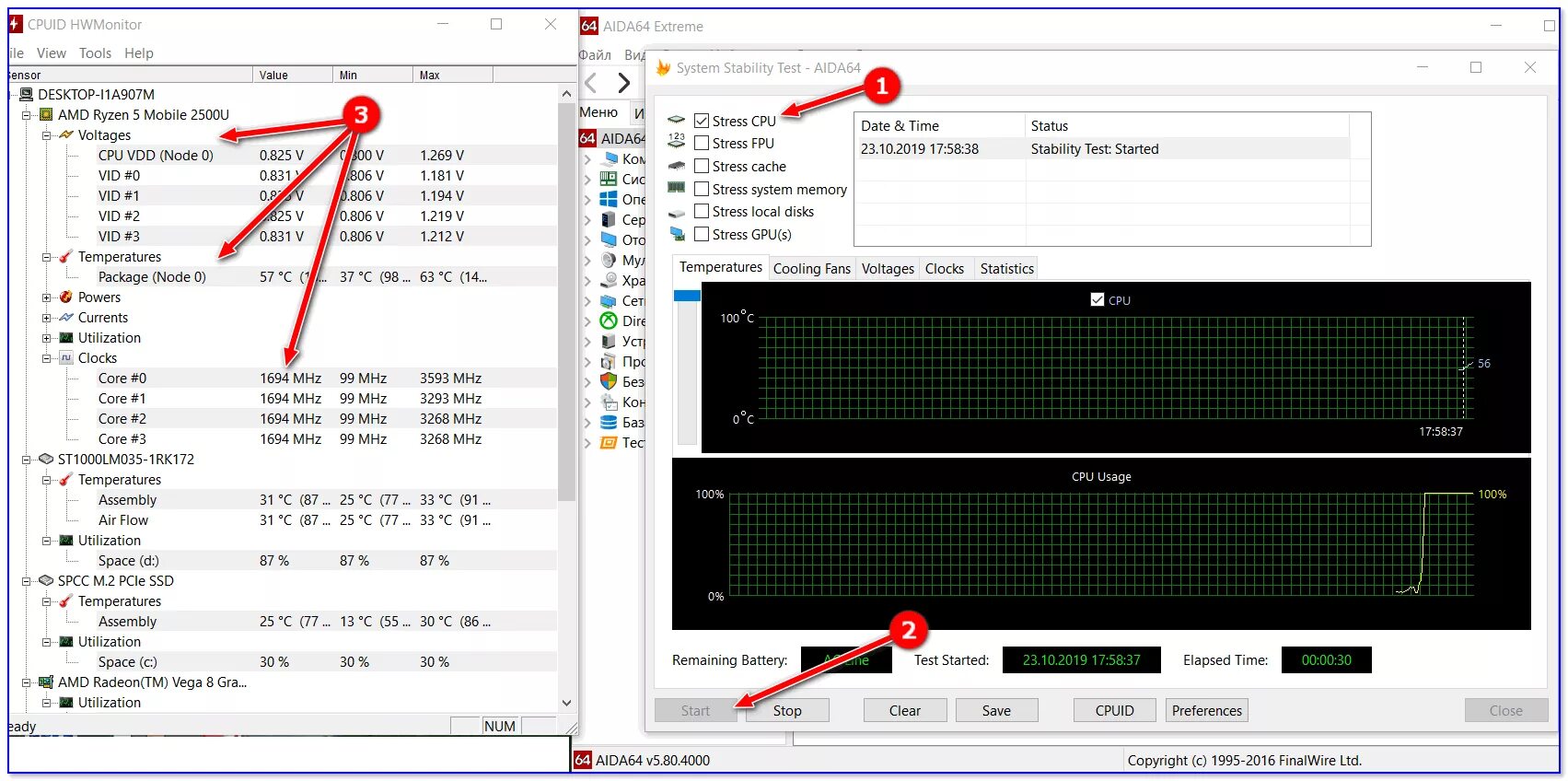The height and width of the screenshot is (781, 1568).
Task: Click the AIDA64 root 64 icon in tree
Action: 588,138
